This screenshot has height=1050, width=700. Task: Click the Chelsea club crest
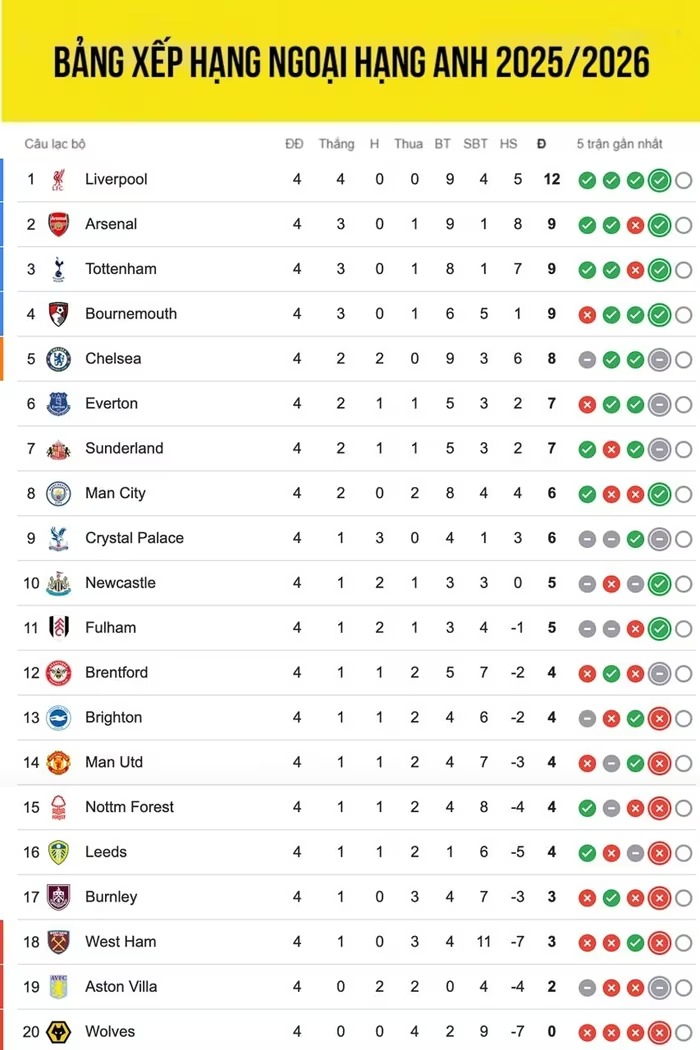[58, 359]
